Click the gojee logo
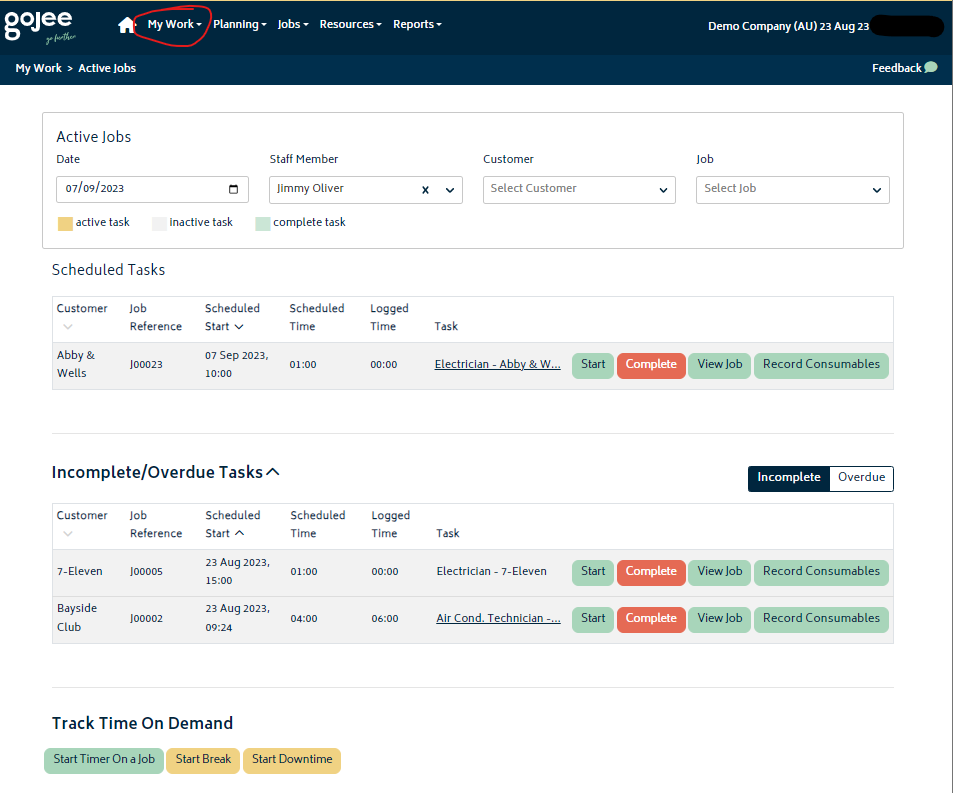 [x=40, y=27]
